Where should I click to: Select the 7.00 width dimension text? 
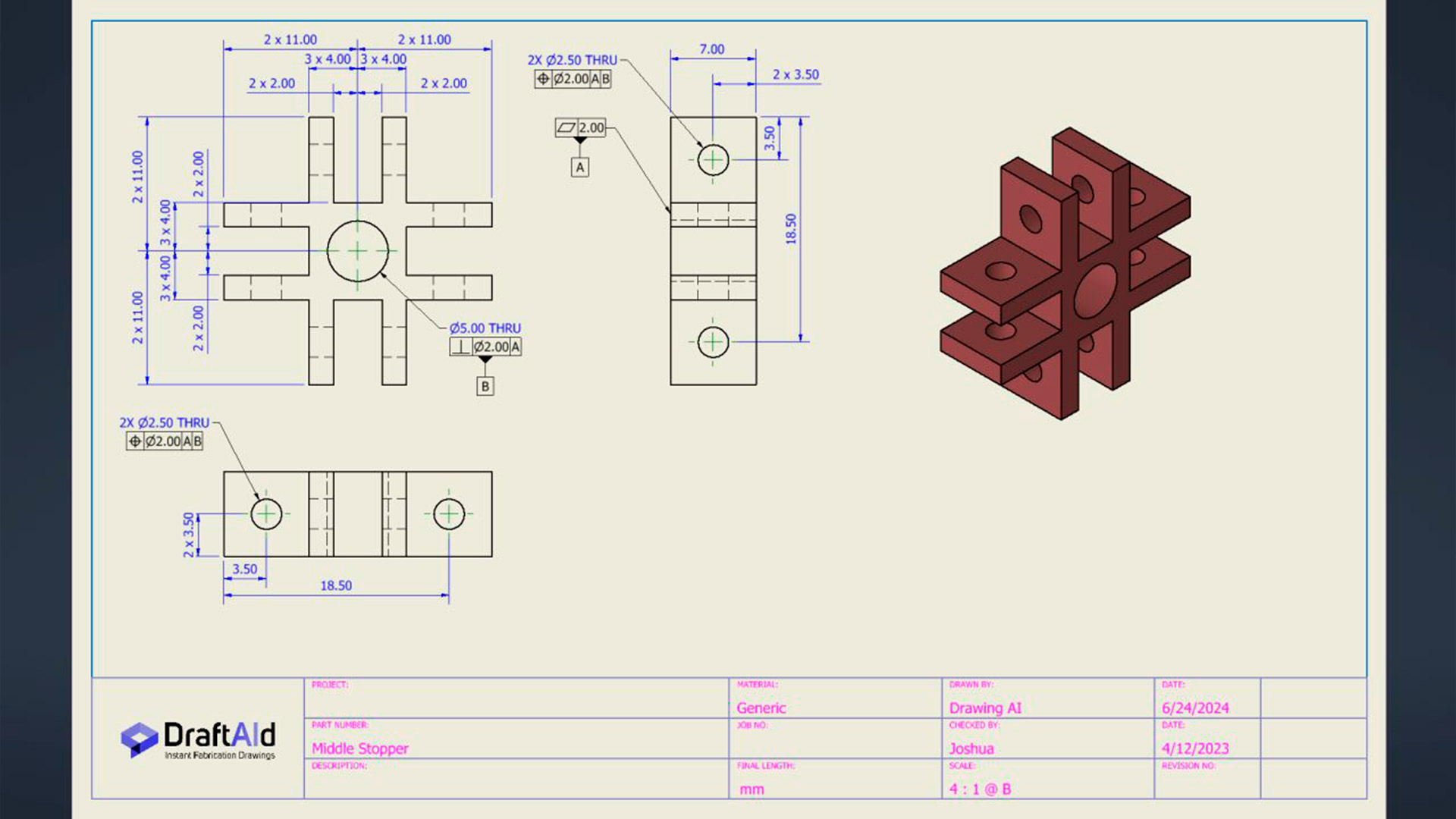point(711,49)
